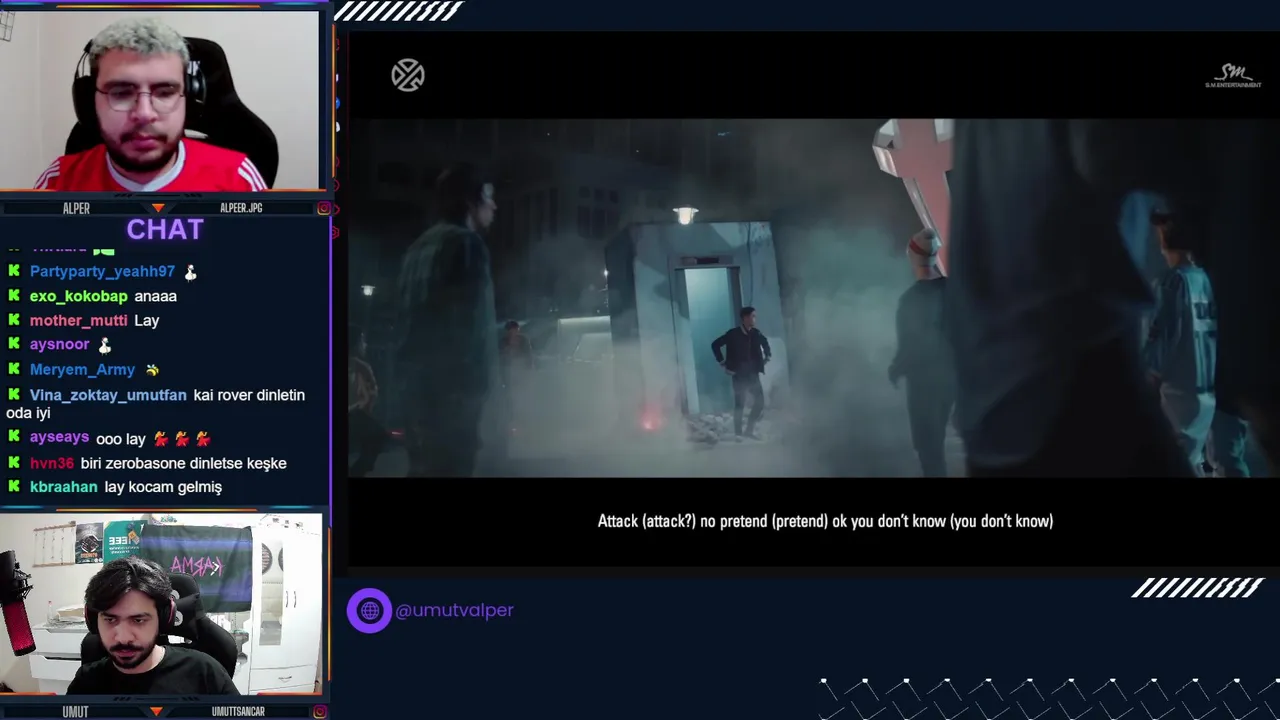Select the aysnoor username
This screenshot has width=1280, height=720.
point(60,344)
